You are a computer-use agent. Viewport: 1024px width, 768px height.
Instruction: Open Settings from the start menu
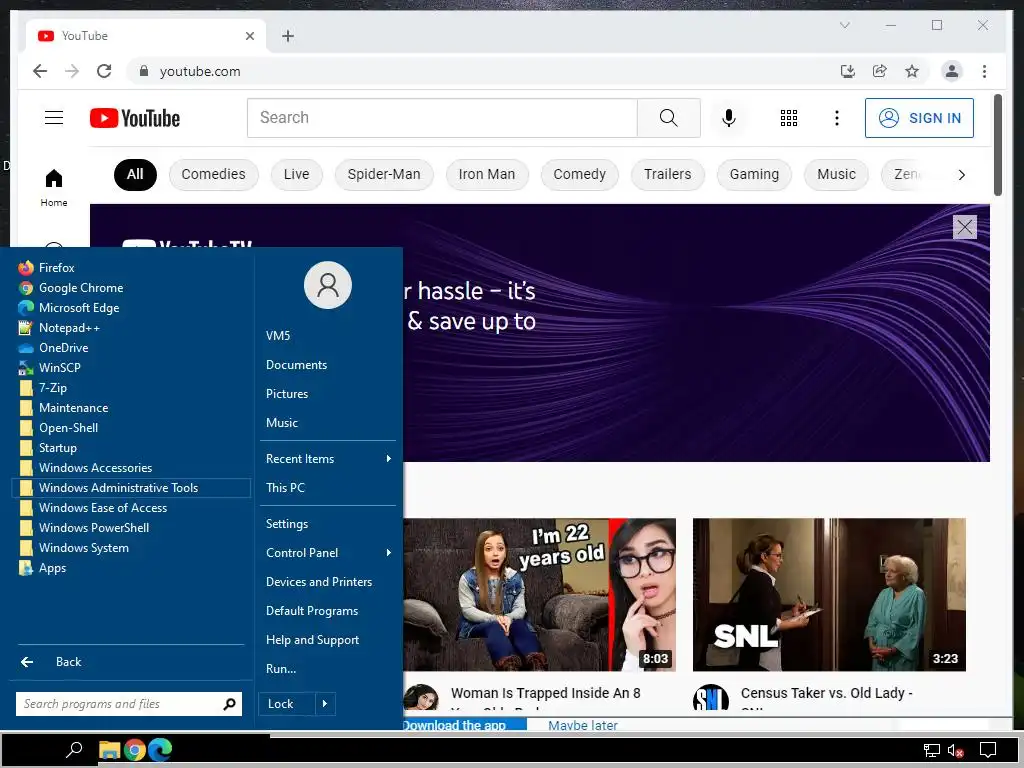click(328, 524)
